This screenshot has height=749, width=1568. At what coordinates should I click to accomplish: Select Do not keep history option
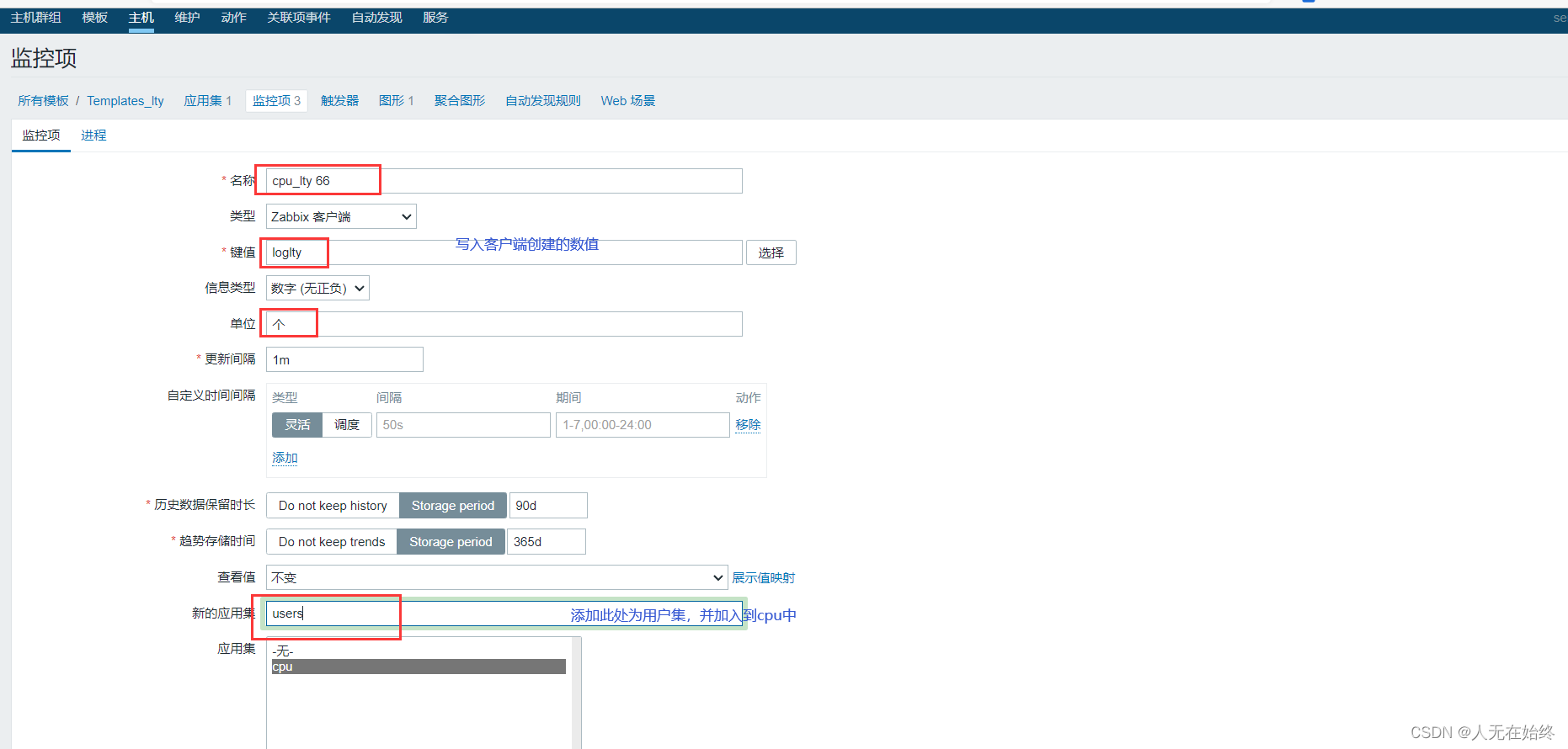point(333,506)
